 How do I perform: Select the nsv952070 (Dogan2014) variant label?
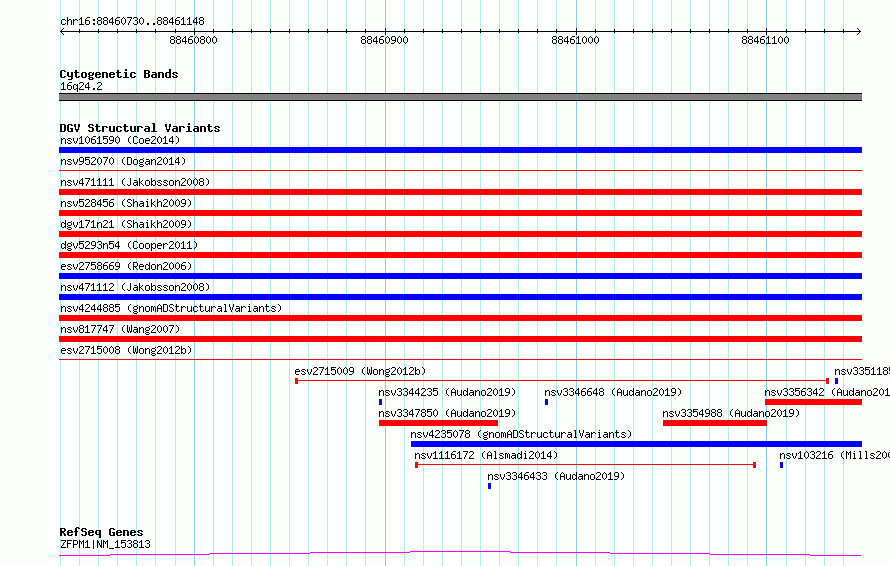123,161
